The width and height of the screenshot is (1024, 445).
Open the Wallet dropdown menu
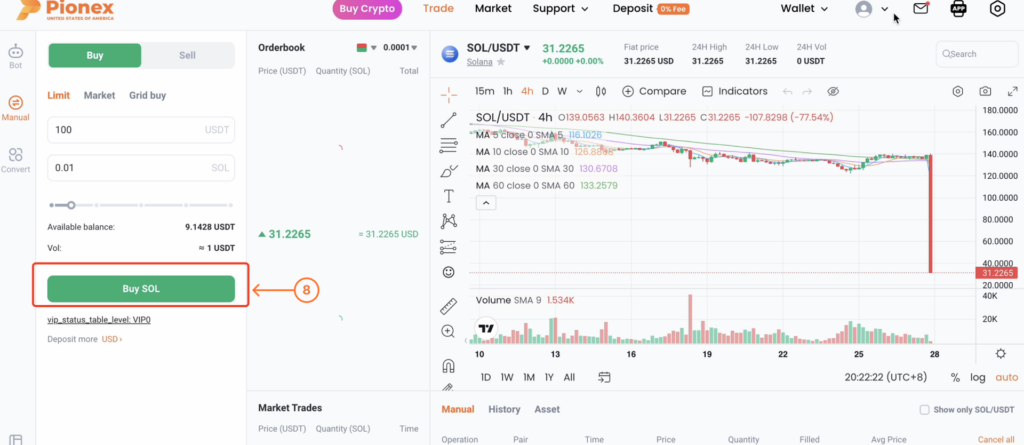[805, 8]
